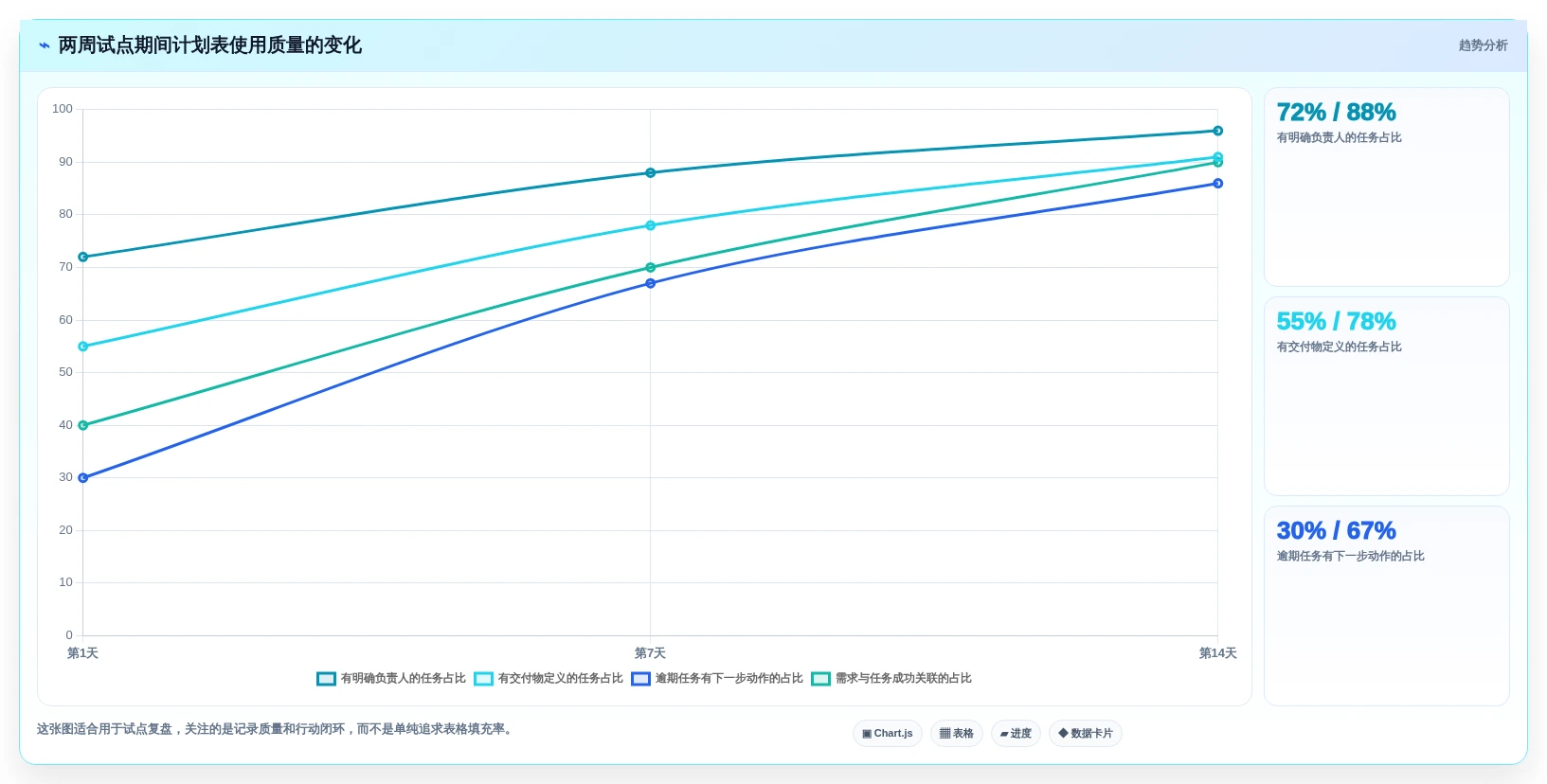Click the 第7天 data point at 78
The height and width of the screenshot is (784, 1547).
click(651, 225)
